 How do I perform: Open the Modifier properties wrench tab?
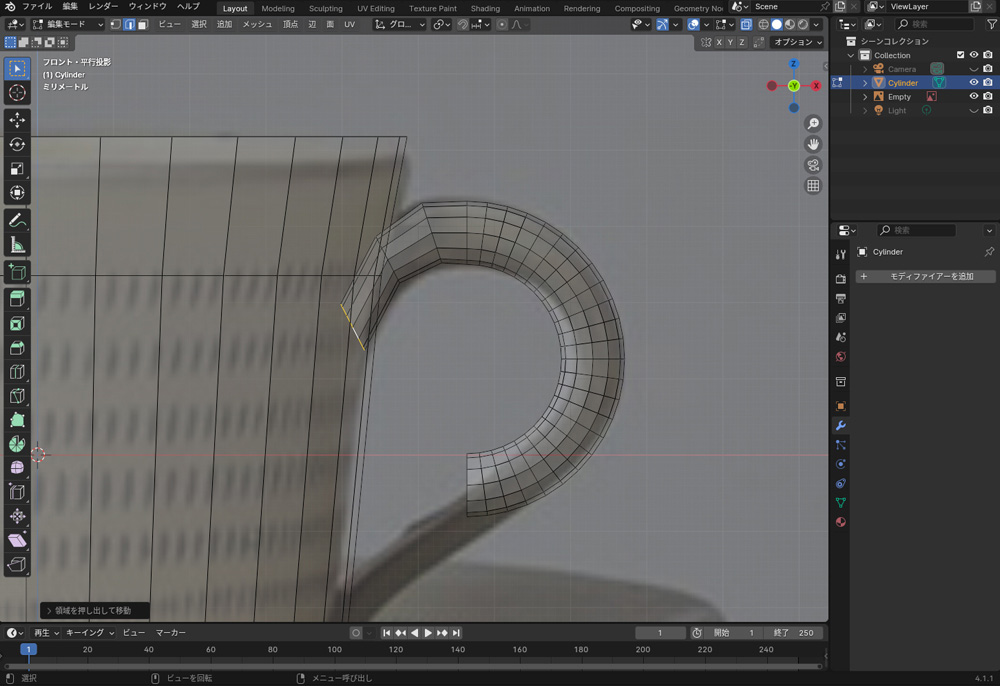click(841, 426)
